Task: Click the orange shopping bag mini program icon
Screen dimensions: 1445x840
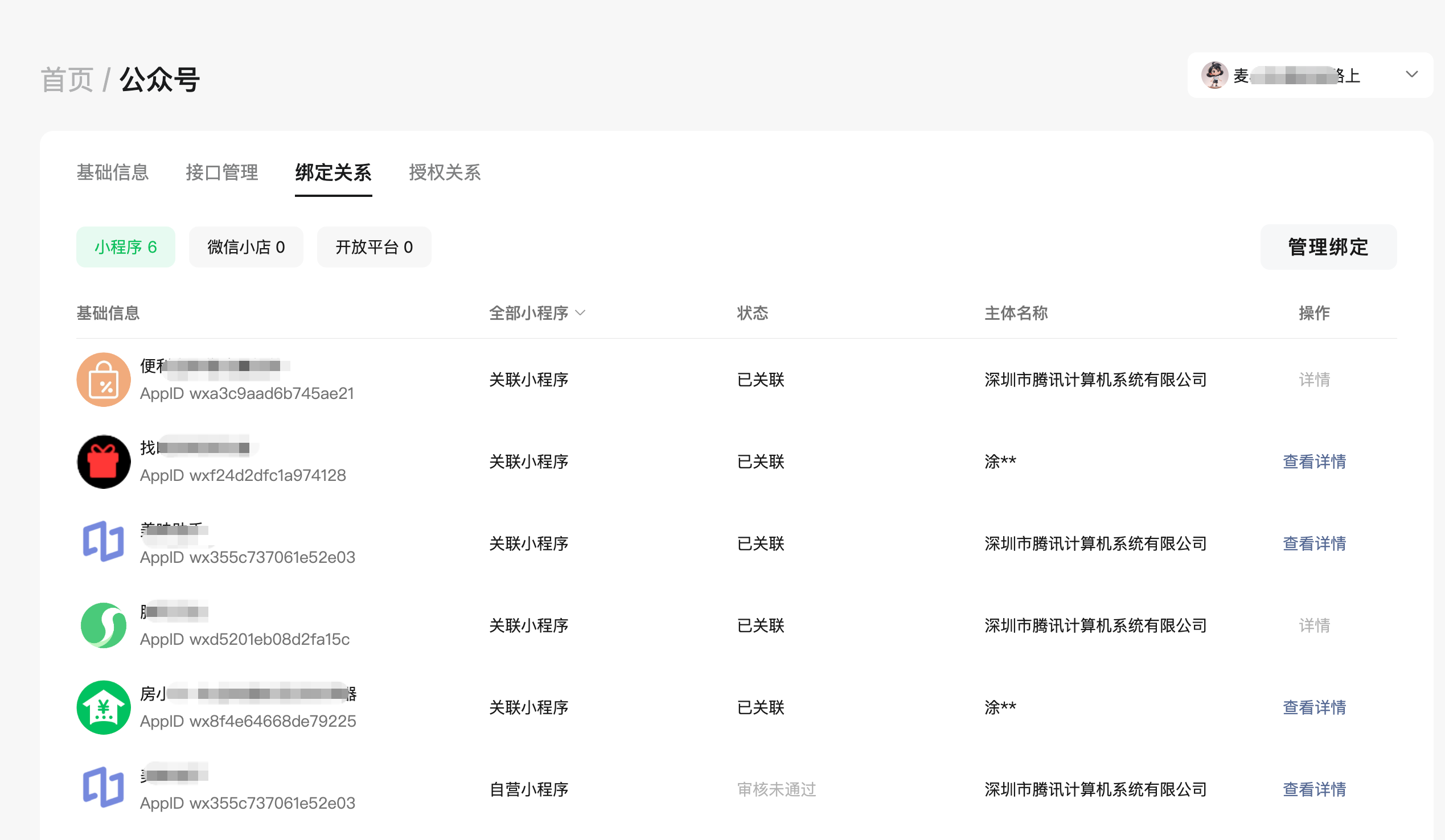Action: click(103, 380)
